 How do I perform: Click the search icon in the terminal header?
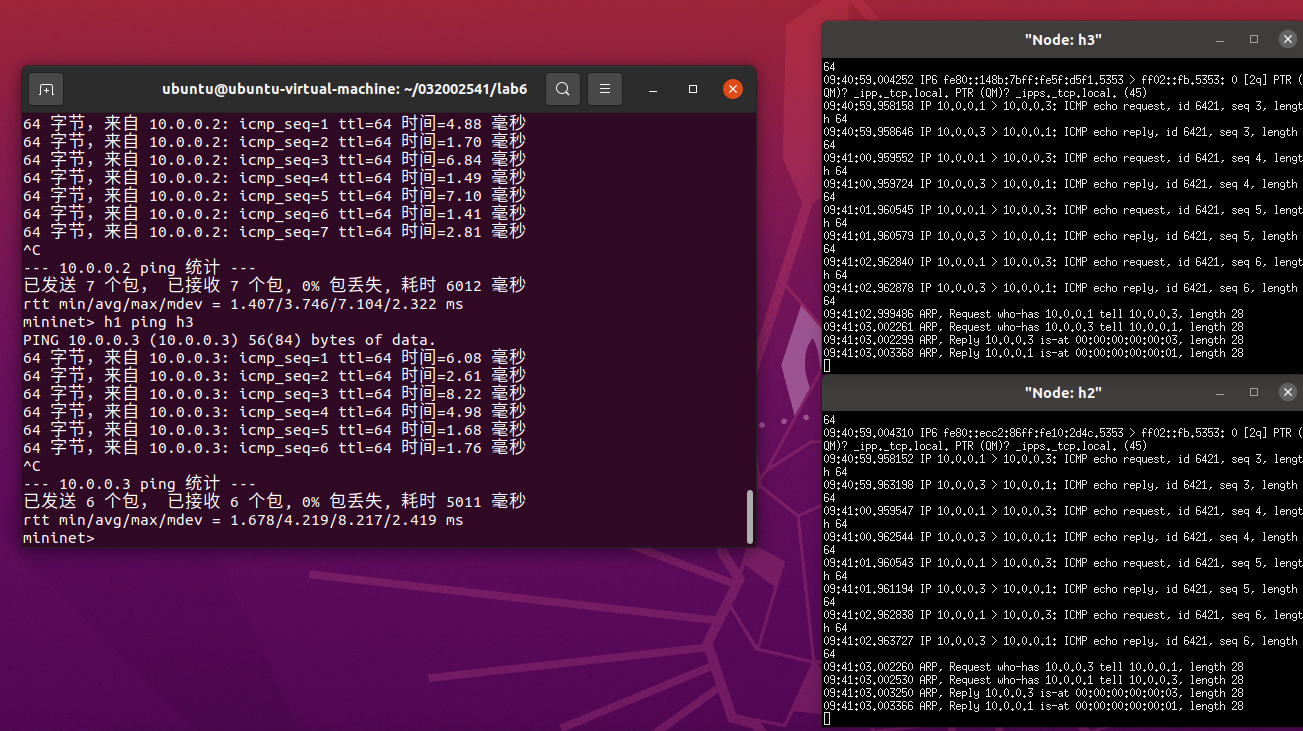tap(563, 89)
